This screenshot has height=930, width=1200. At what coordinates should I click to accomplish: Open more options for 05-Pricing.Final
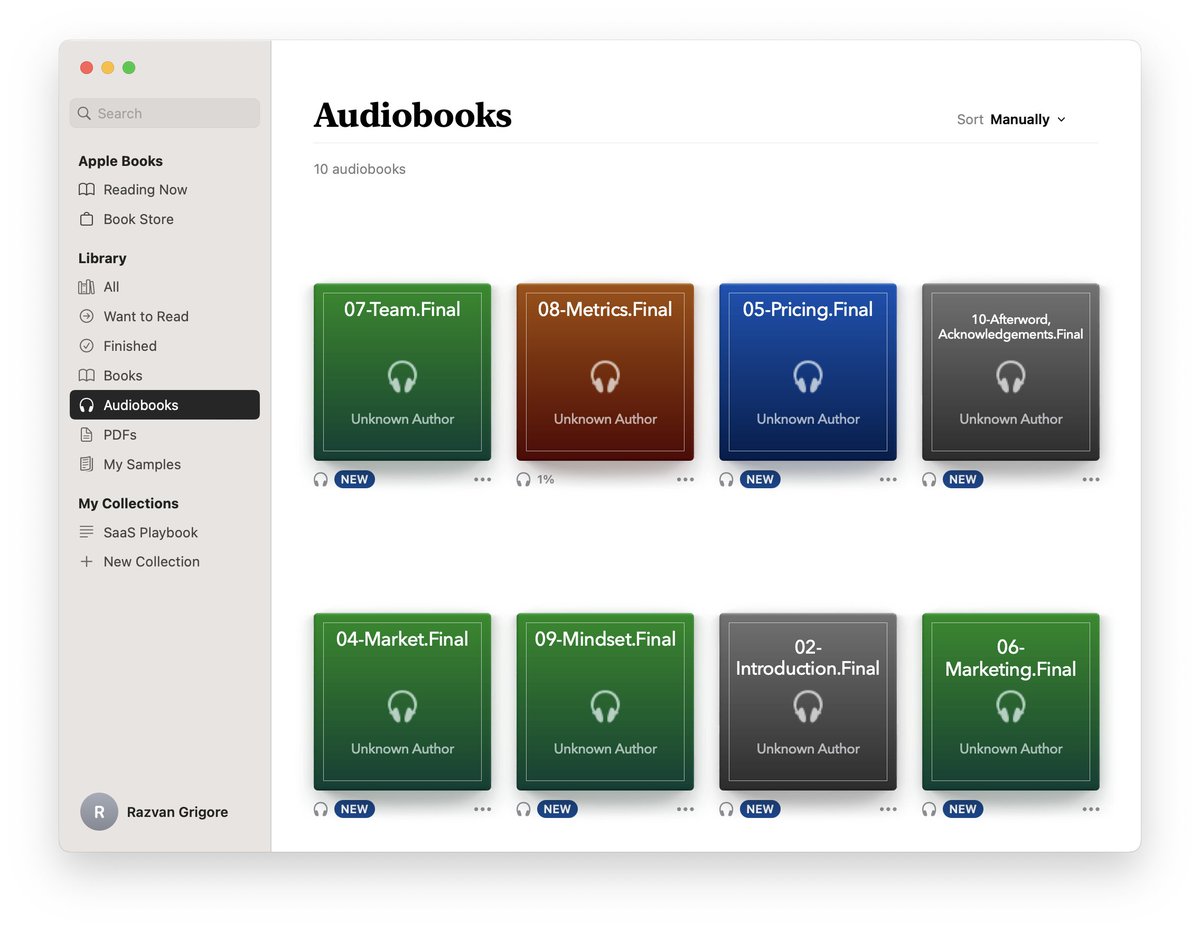click(888, 479)
